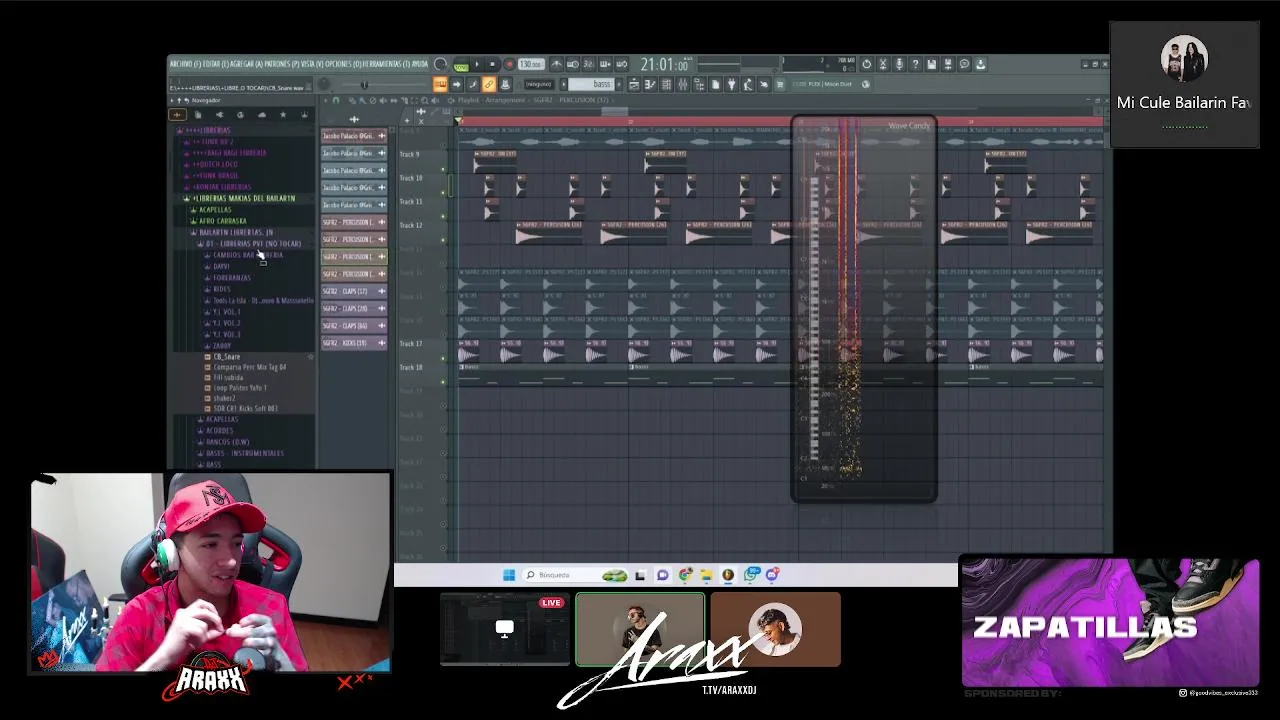The height and width of the screenshot is (720, 1280).
Task: Select the playlist paint brush tool
Action: [x=362, y=100]
